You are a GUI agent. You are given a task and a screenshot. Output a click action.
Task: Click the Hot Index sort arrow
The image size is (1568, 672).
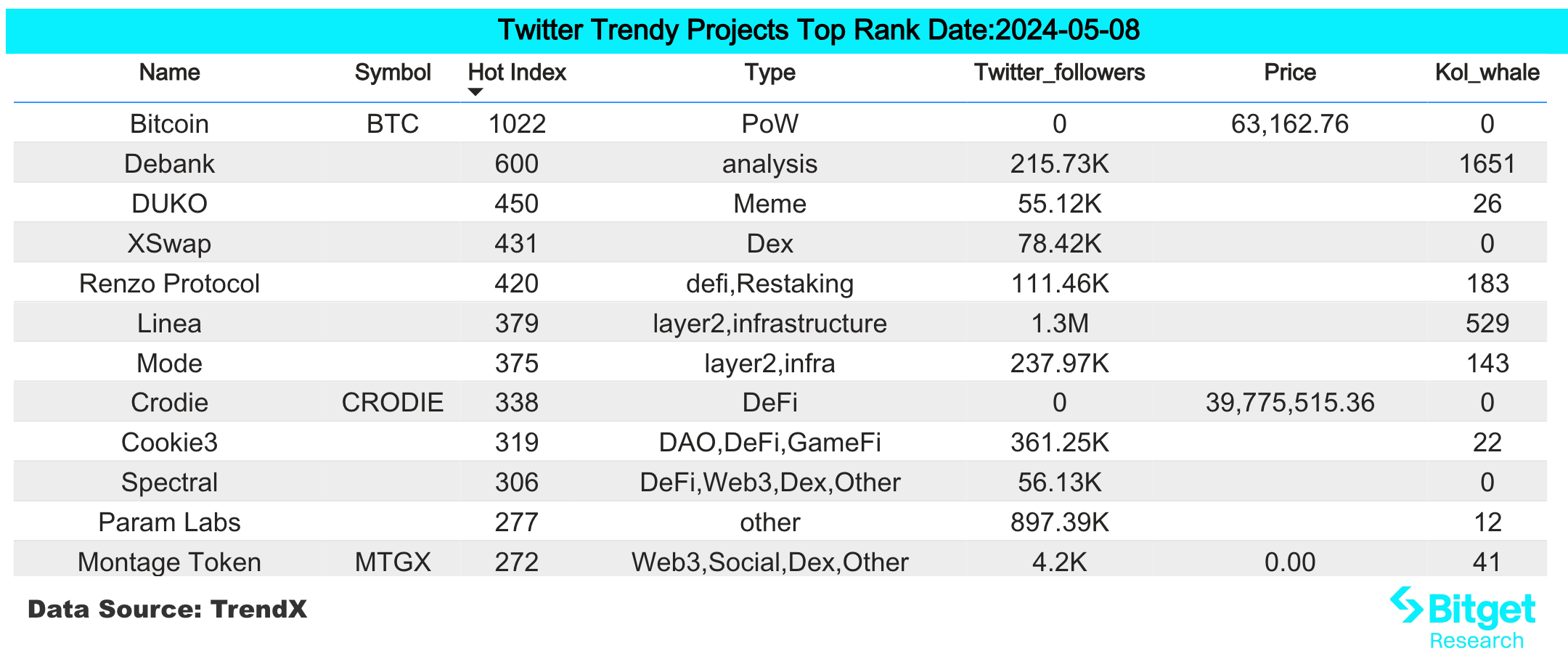(475, 92)
